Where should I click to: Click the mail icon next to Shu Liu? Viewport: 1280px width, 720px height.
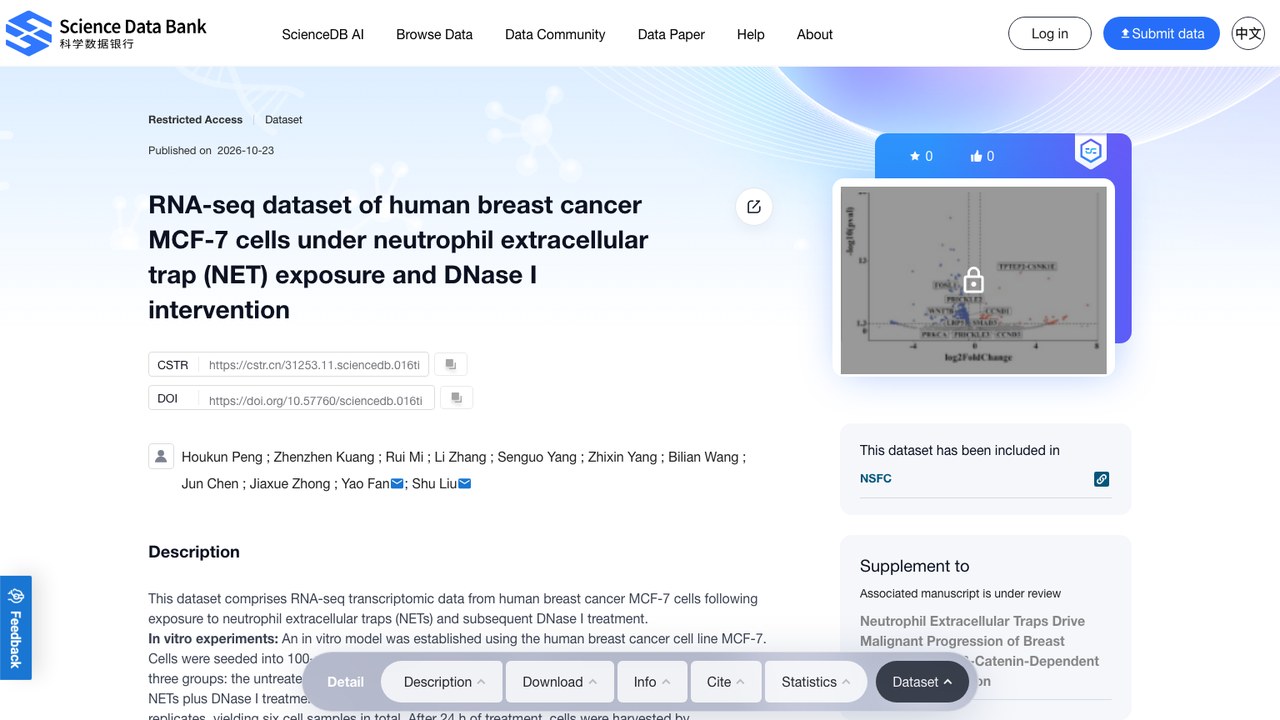[464, 484]
